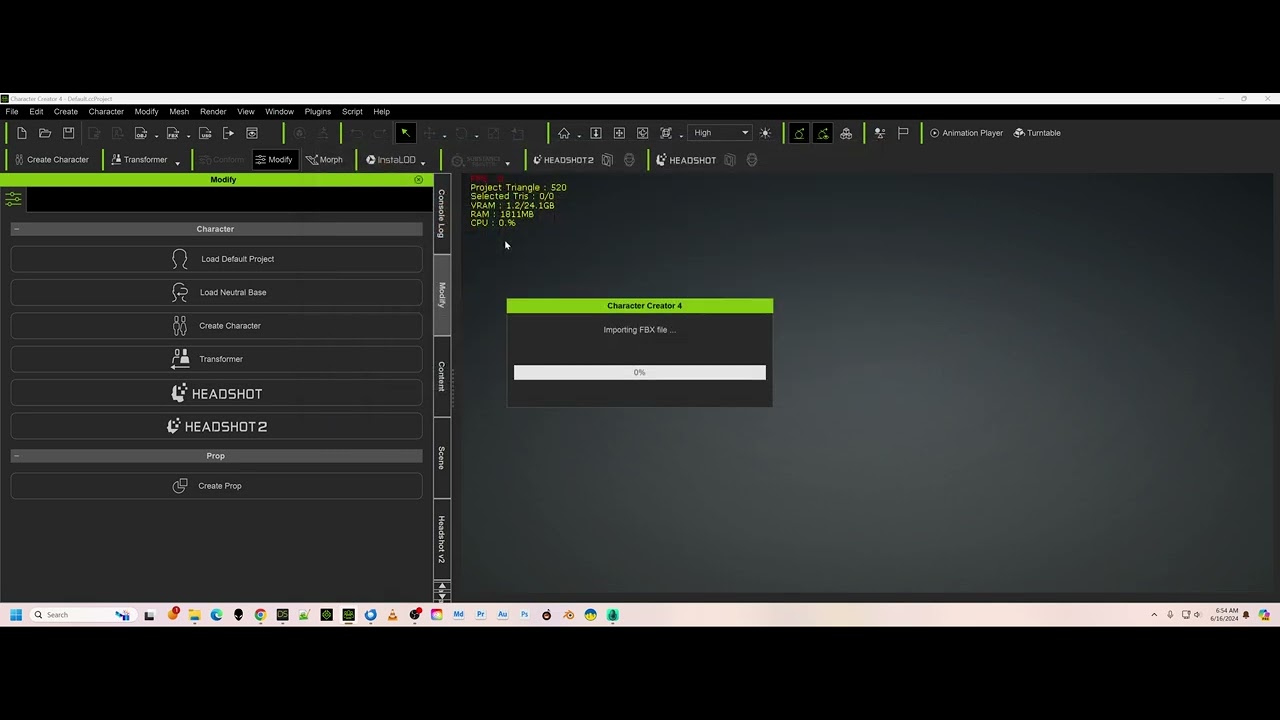Click the sun lighting icon beside High
The image size is (1280, 720).
click(x=765, y=133)
